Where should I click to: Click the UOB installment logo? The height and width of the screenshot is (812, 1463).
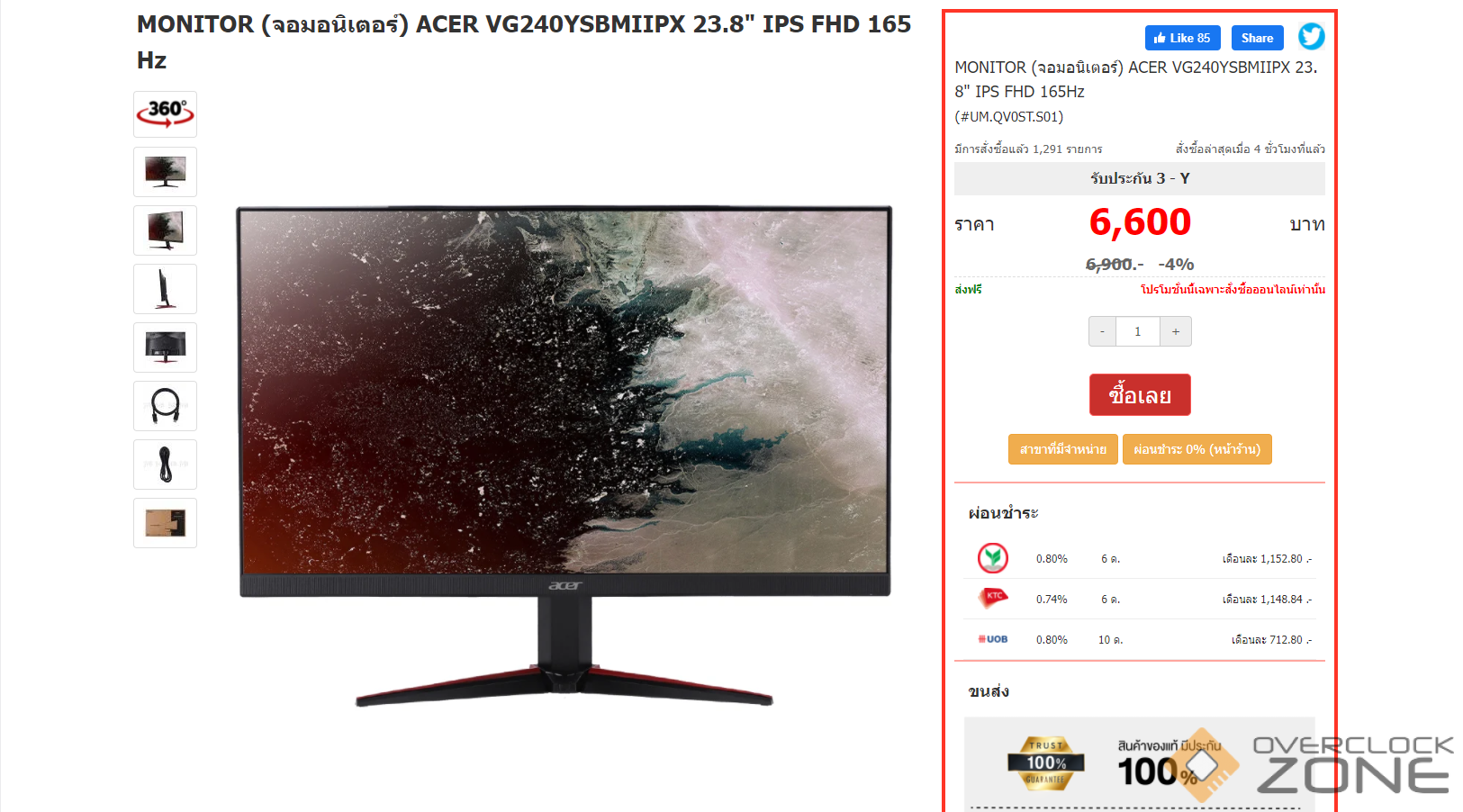pos(993,639)
